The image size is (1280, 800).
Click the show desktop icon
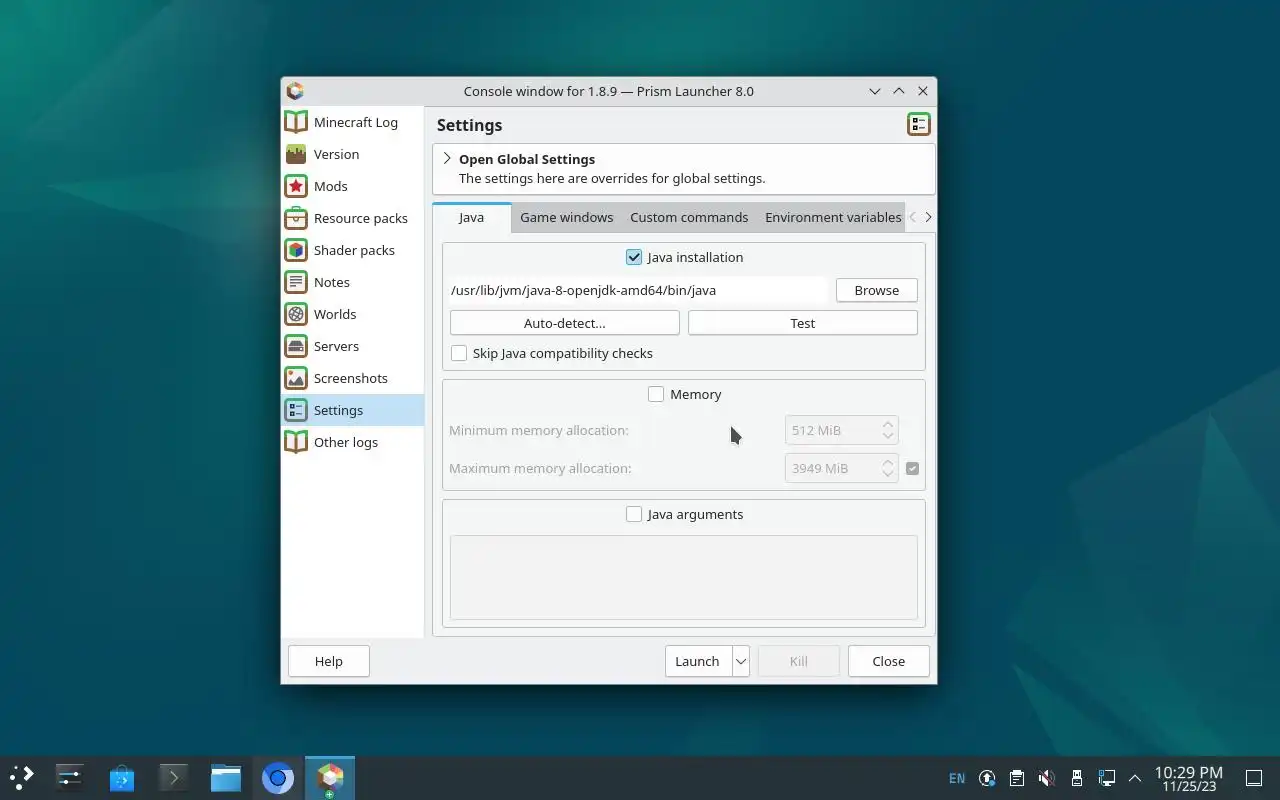click(x=1254, y=778)
